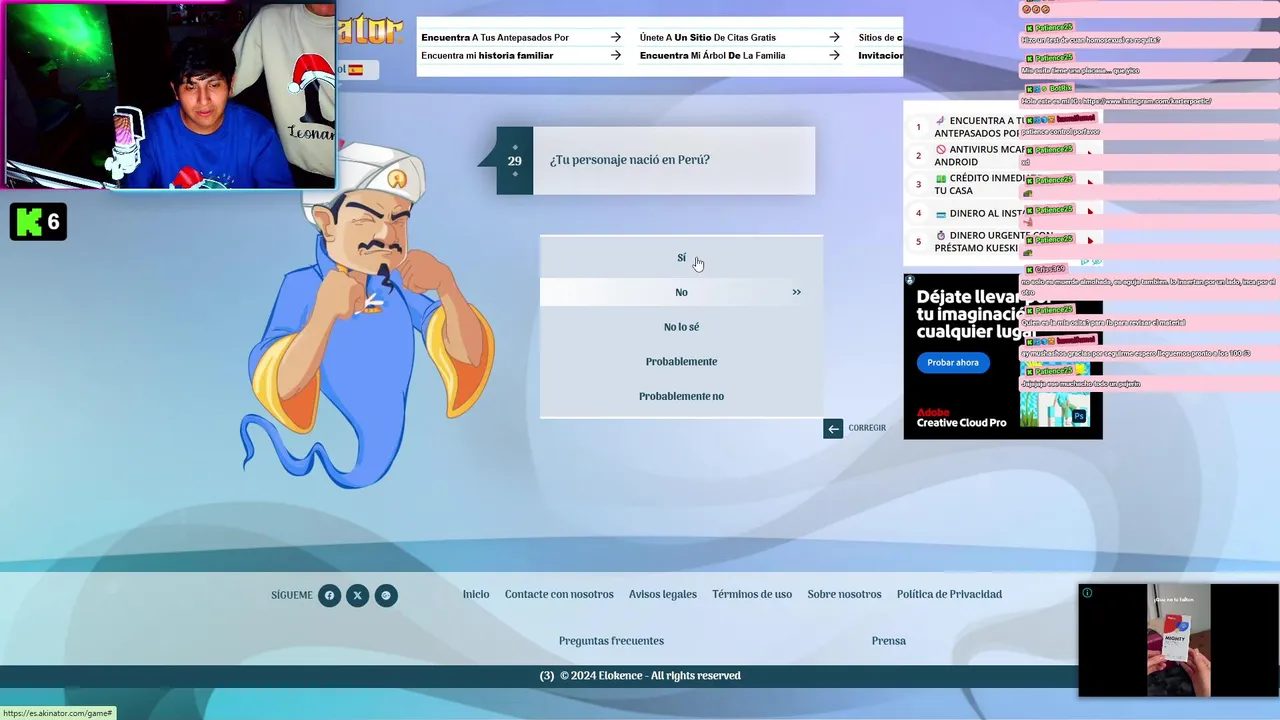
Task: Click the Photoshop 'Ps' icon in Adobe ad
Action: (1079, 416)
